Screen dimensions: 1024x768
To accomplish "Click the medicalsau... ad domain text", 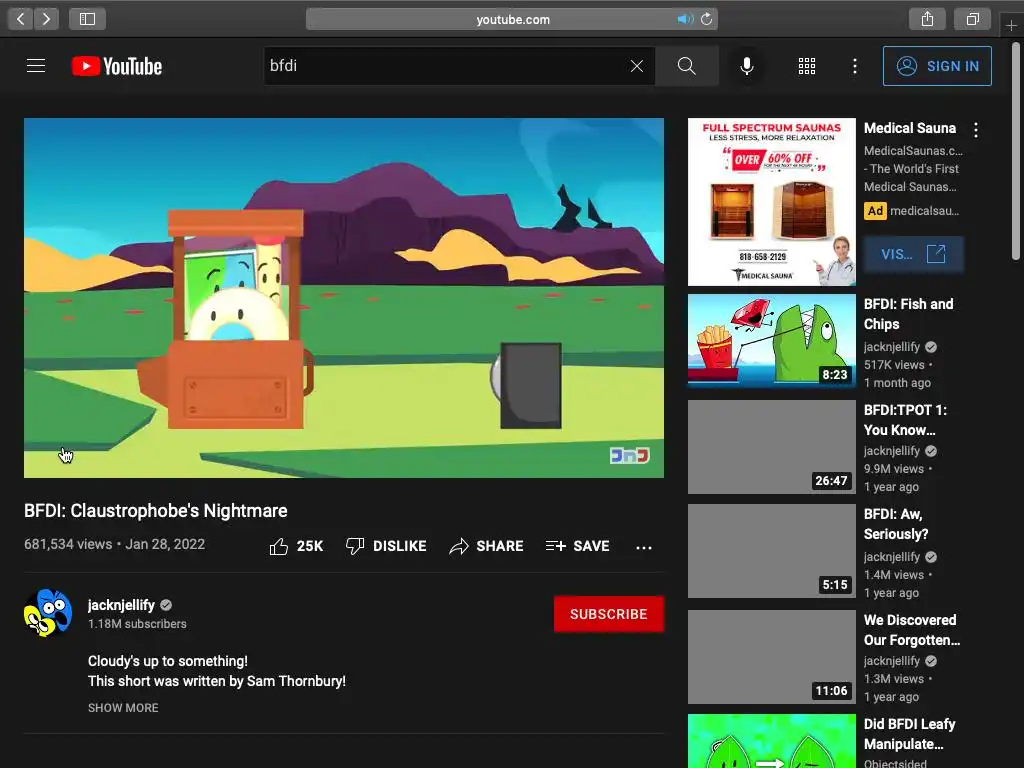I will pyautogui.click(x=924, y=211).
